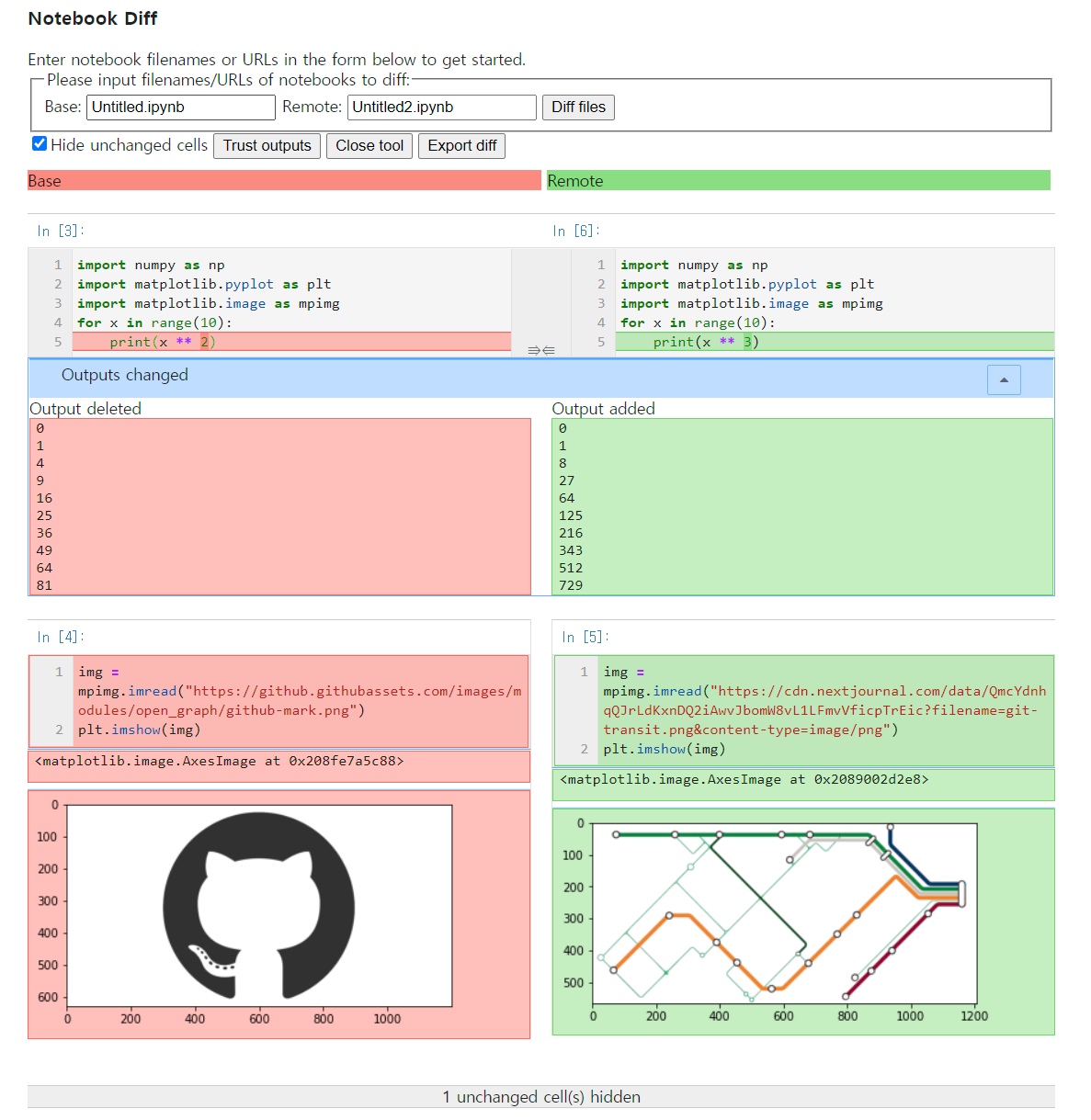Close the diff tool

(x=369, y=145)
